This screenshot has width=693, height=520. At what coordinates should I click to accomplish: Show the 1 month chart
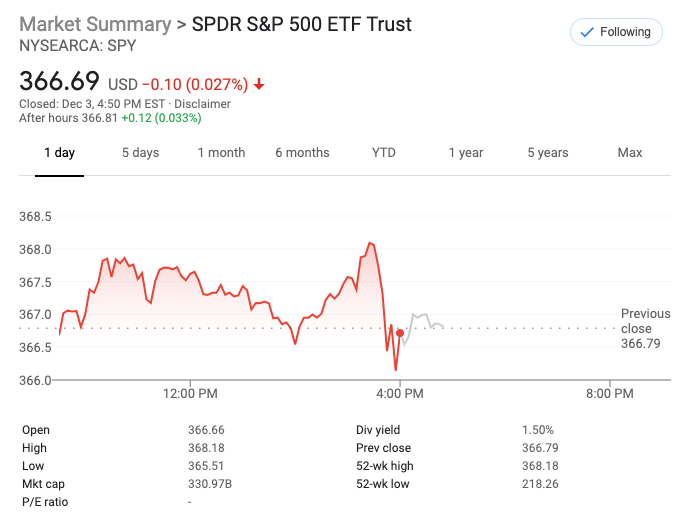tap(221, 153)
